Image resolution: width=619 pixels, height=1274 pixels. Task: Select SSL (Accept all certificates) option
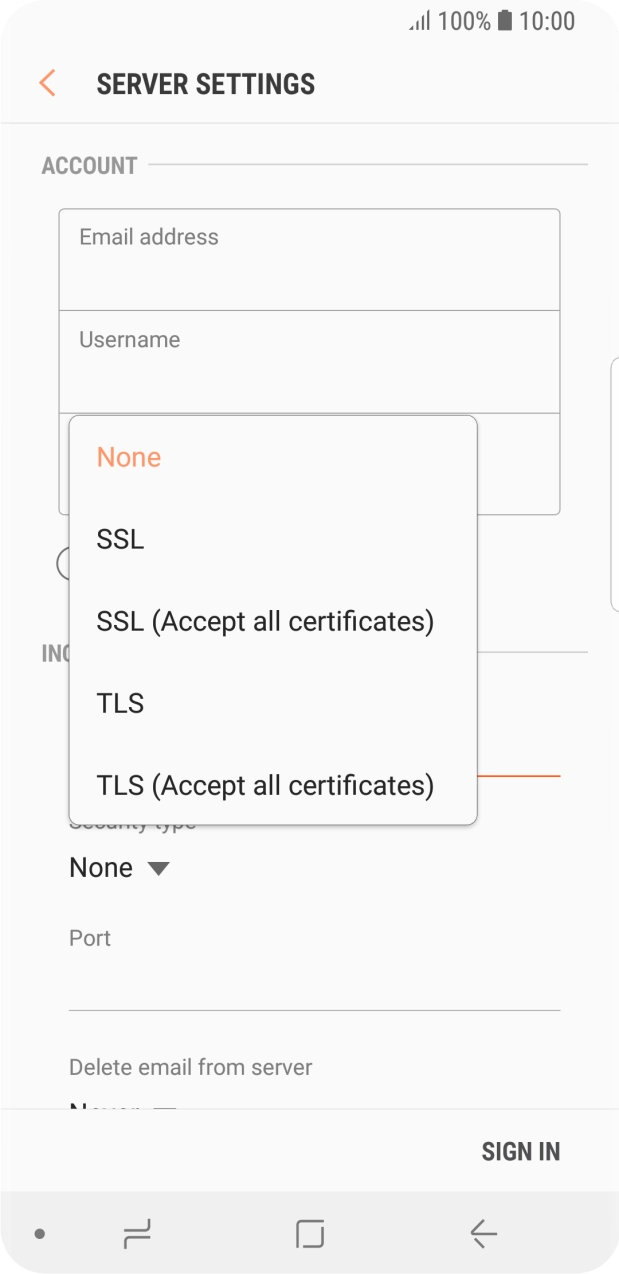[264, 621]
